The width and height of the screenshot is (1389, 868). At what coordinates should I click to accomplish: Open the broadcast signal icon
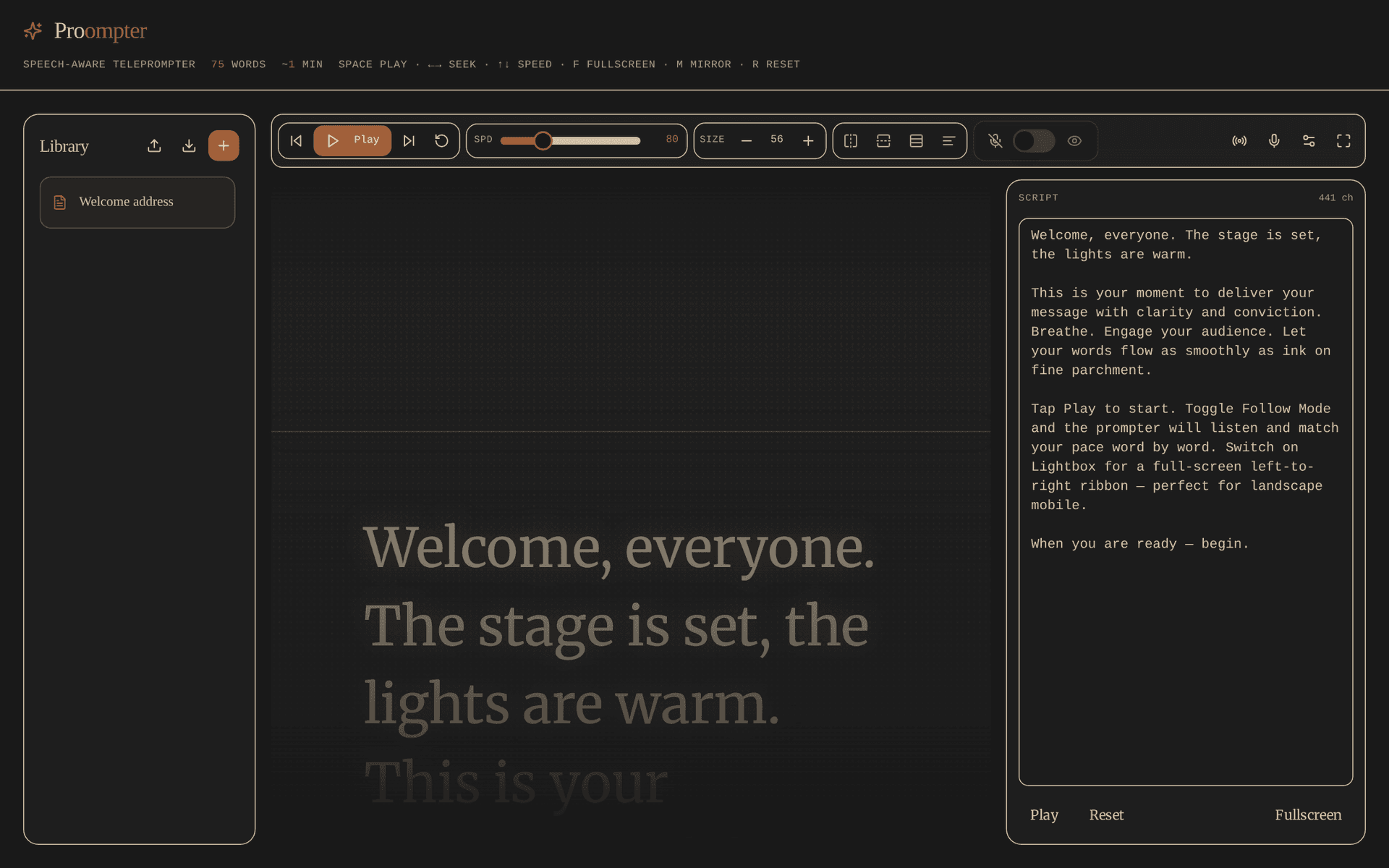tap(1239, 140)
